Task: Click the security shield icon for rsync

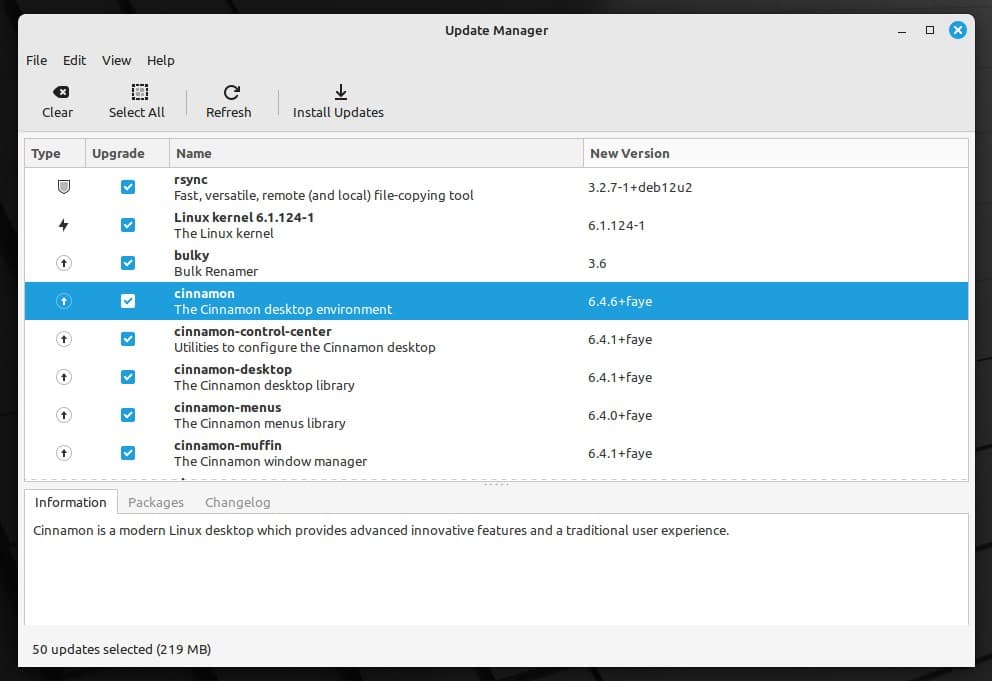Action: tap(64, 187)
